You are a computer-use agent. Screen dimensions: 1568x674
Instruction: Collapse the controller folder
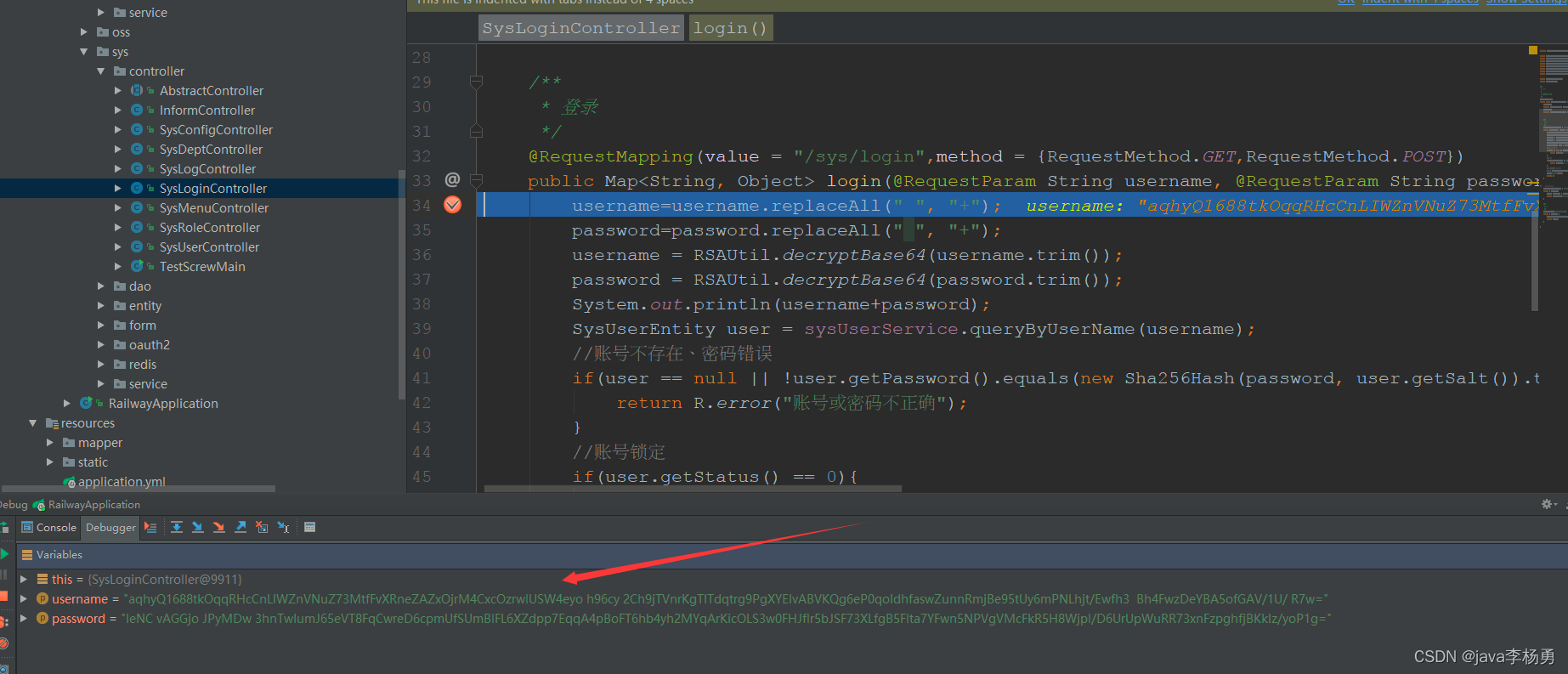pos(101,71)
